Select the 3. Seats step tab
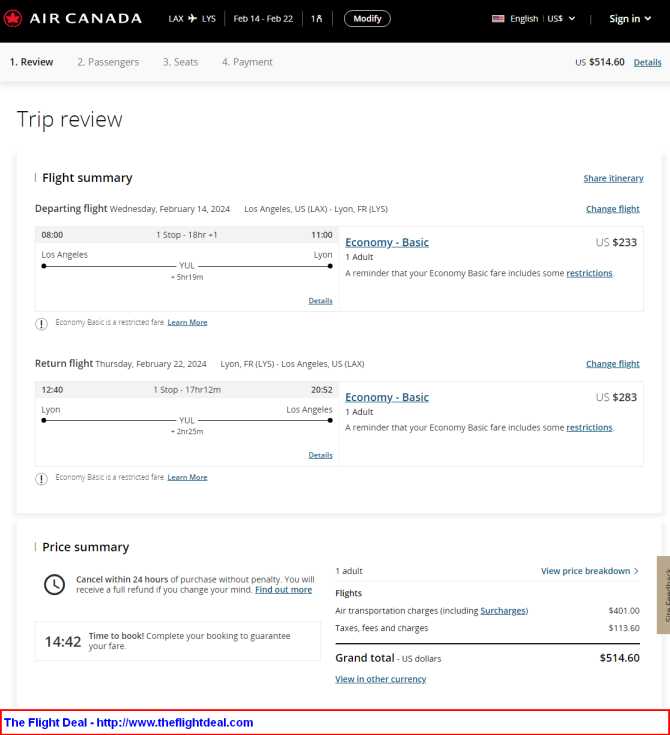Viewport: 670px width, 735px height. click(x=180, y=62)
